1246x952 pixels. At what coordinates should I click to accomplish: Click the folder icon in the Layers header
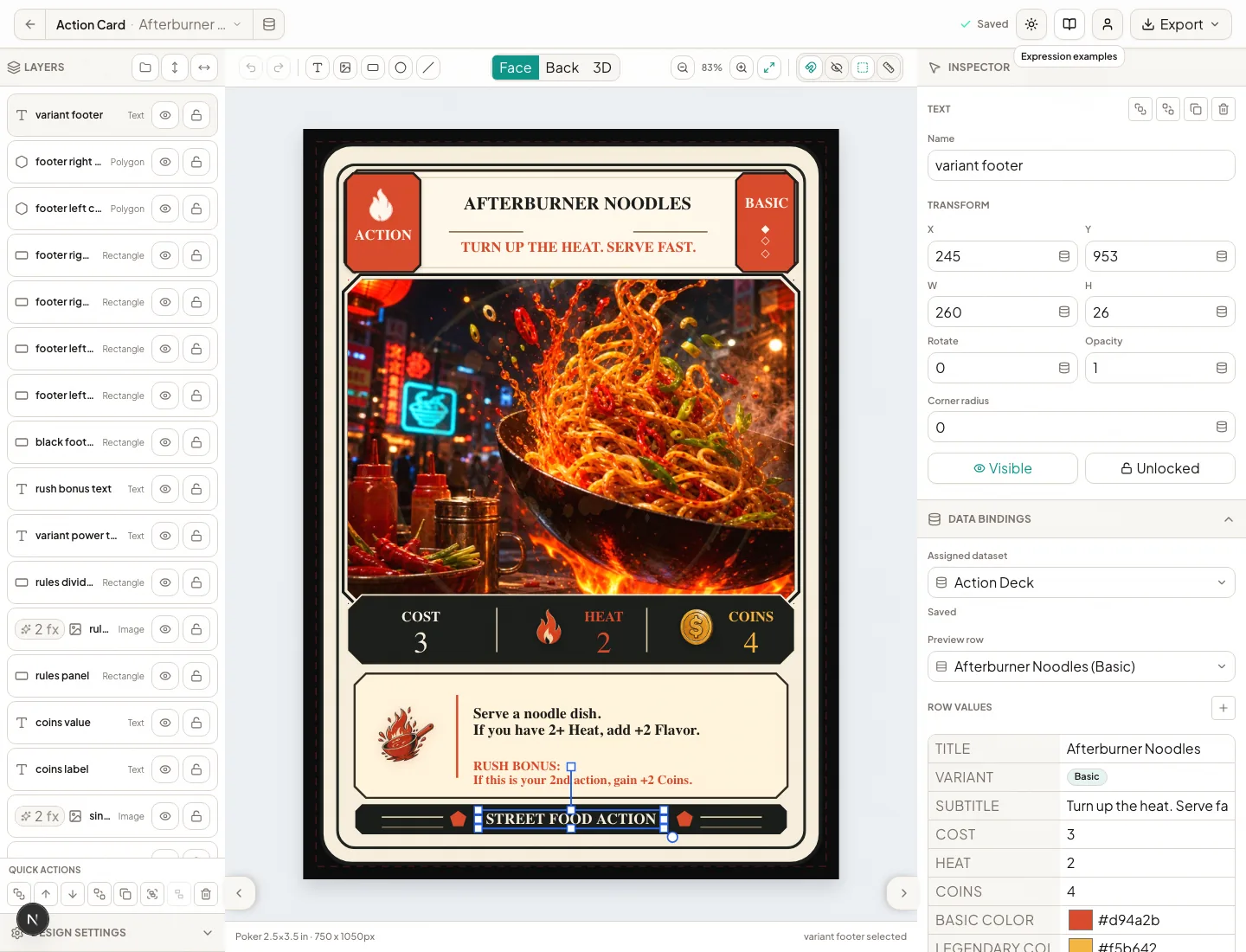145,68
